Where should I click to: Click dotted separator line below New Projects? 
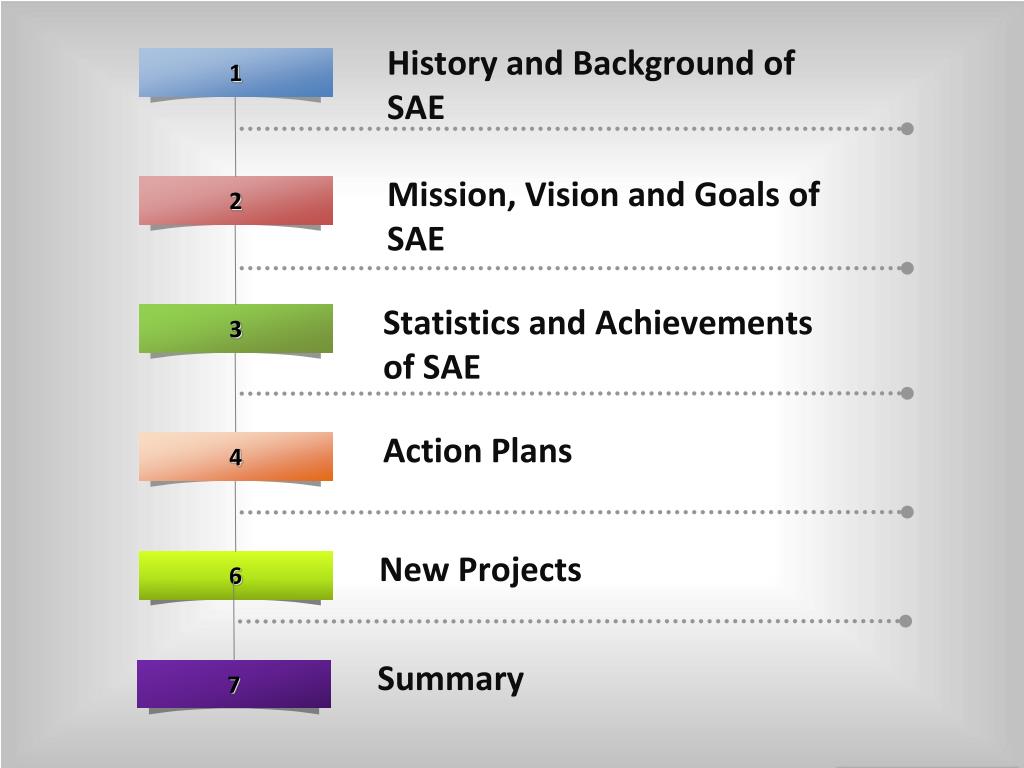click(x=568, y=621)
